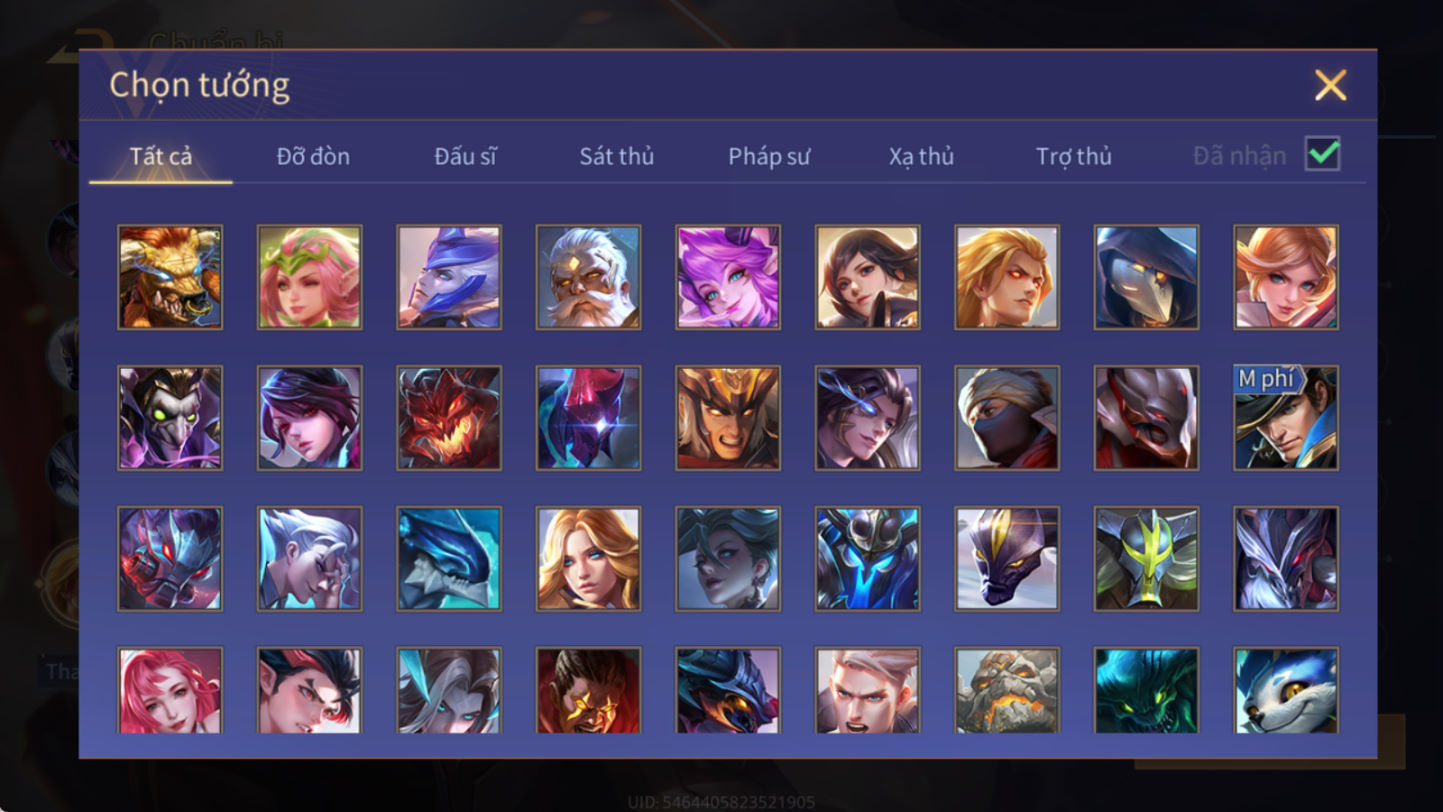This screenshot has height=812, width=1443.
Task: Pick the purple-haired girl hero portrait
Action: (x=728, y=277)
